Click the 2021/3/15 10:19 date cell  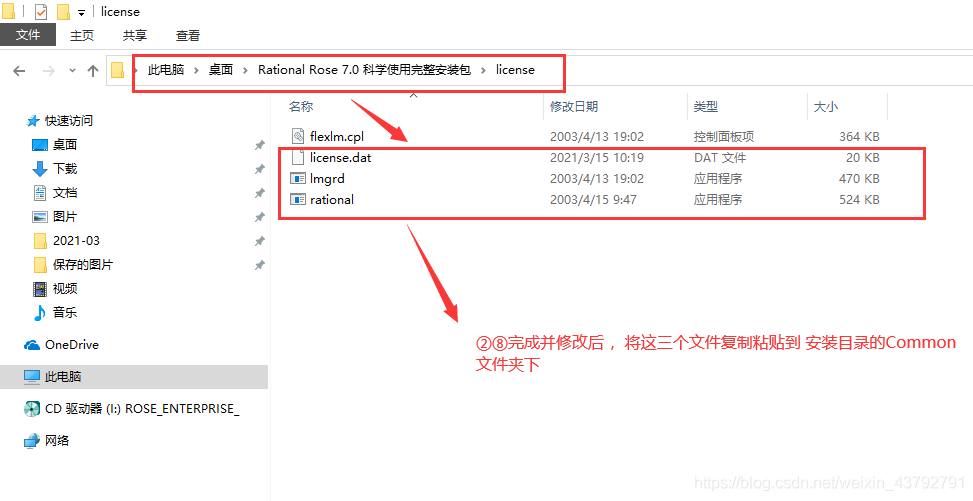[597, 158]
